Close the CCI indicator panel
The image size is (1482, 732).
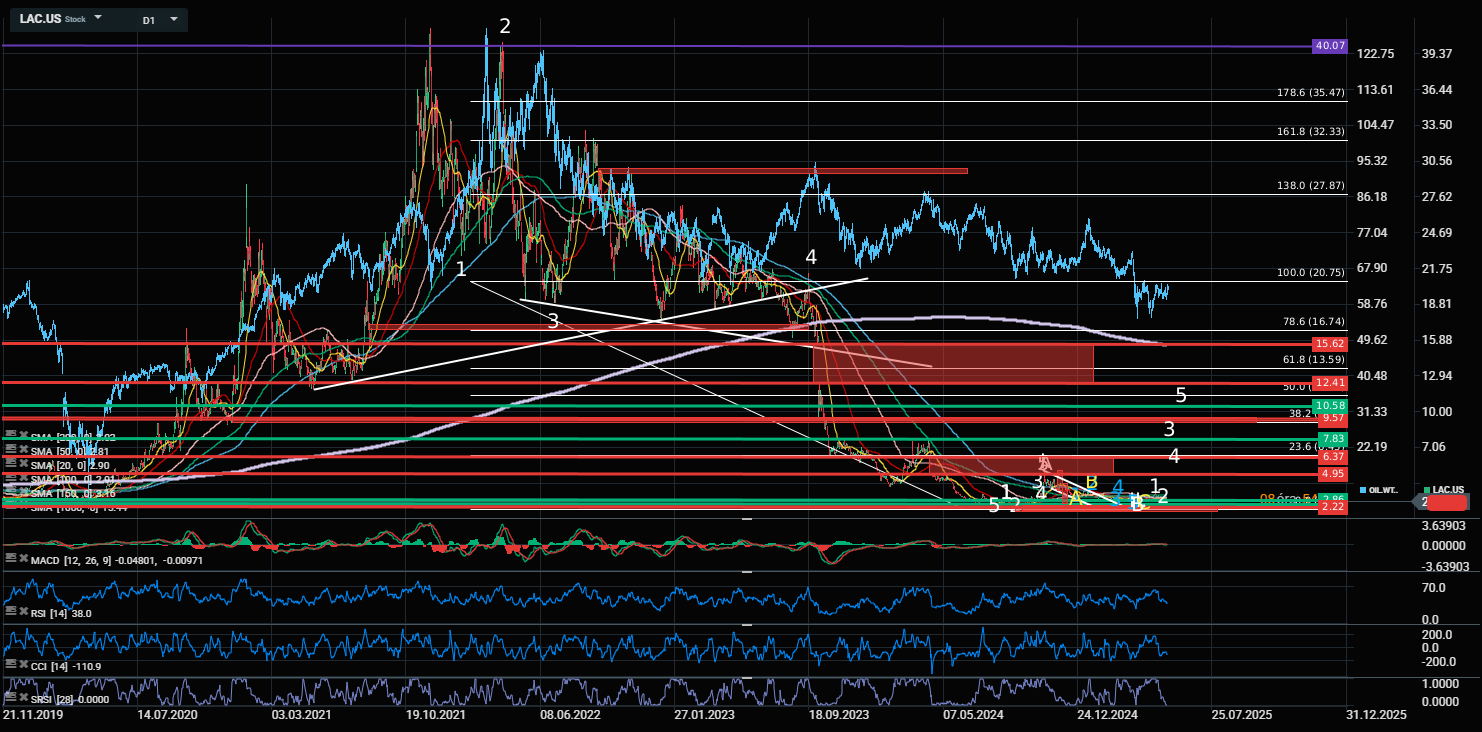click(x=23, y=665)
